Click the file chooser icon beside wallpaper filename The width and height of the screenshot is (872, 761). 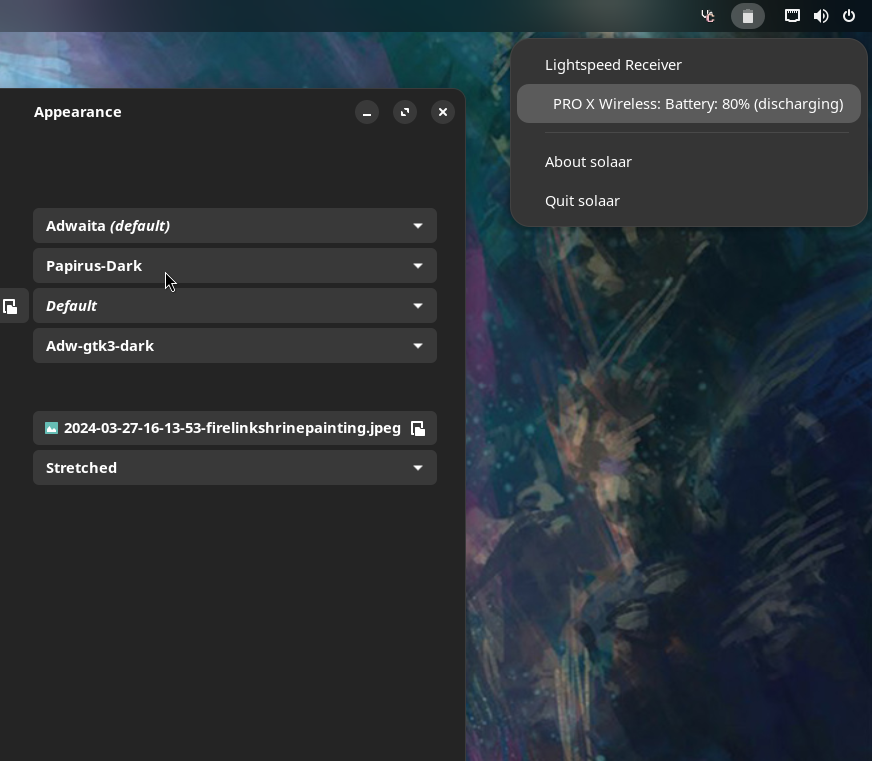418,428
